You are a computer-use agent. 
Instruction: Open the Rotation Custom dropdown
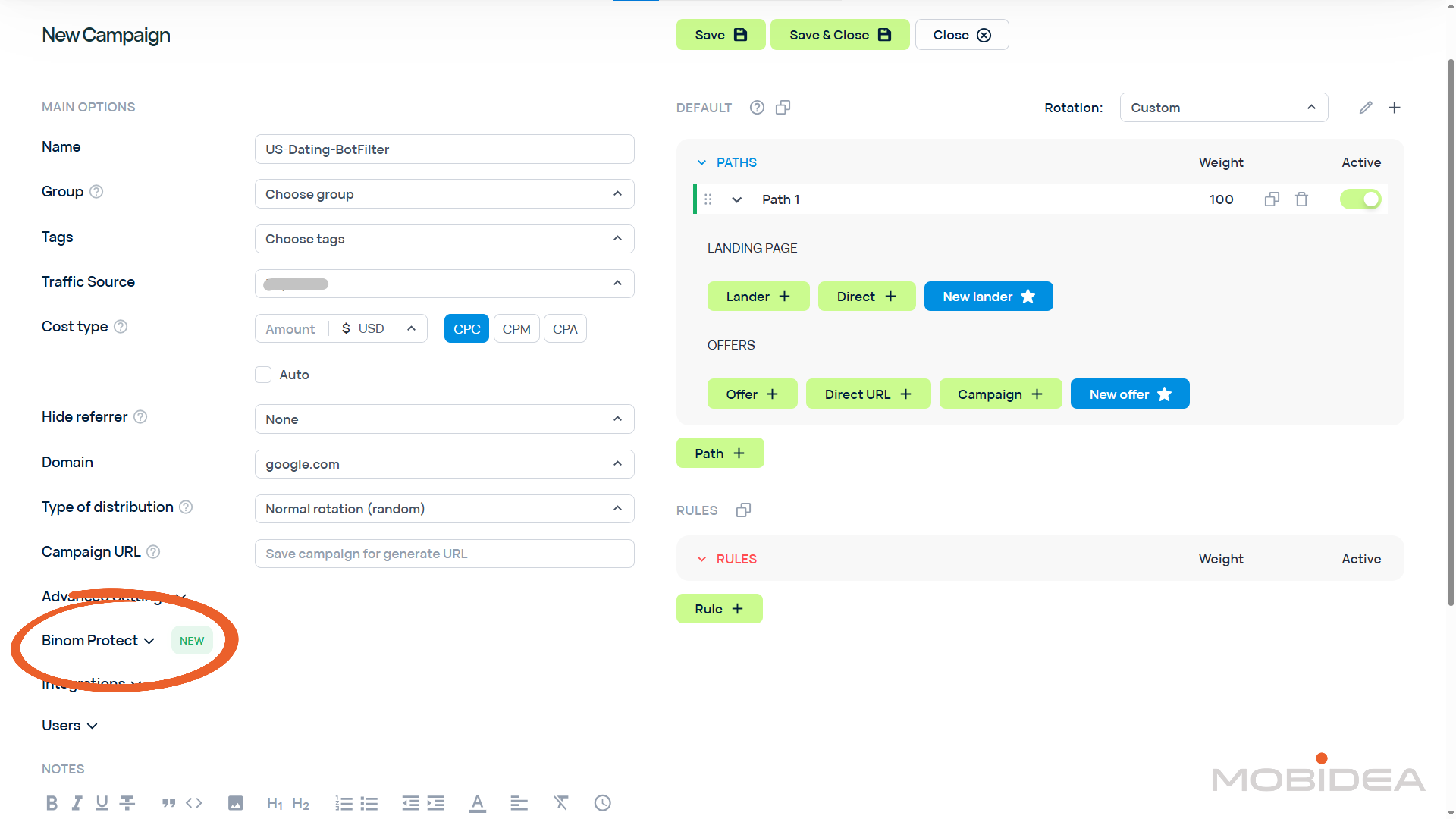pyautogui.click(x=1223, y=108)
